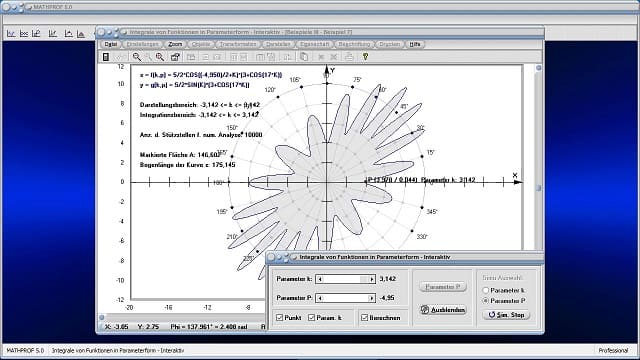Click the x = f(k,p) equation text
Image resolution: width=640 pixels, height=360 pixels.
[x=211, y=75]
